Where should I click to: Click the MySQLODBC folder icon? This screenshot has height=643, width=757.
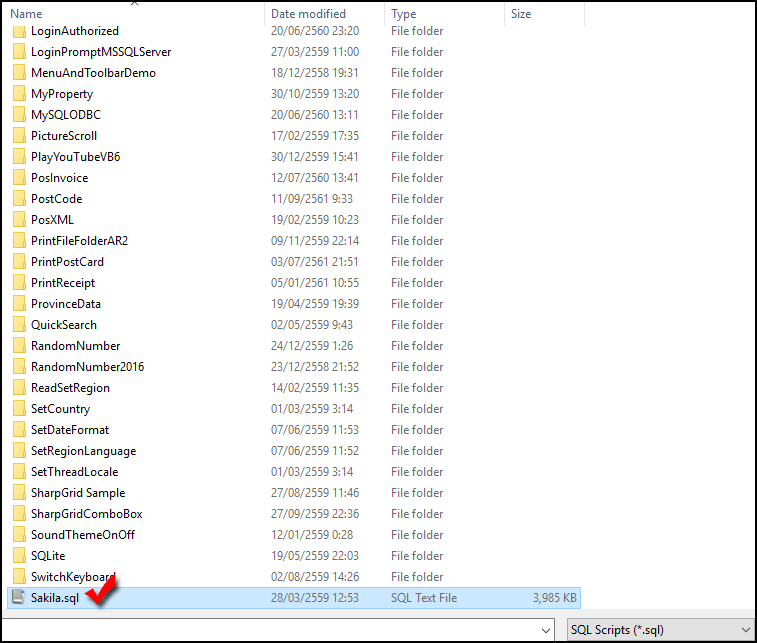[x=19, y=115]
